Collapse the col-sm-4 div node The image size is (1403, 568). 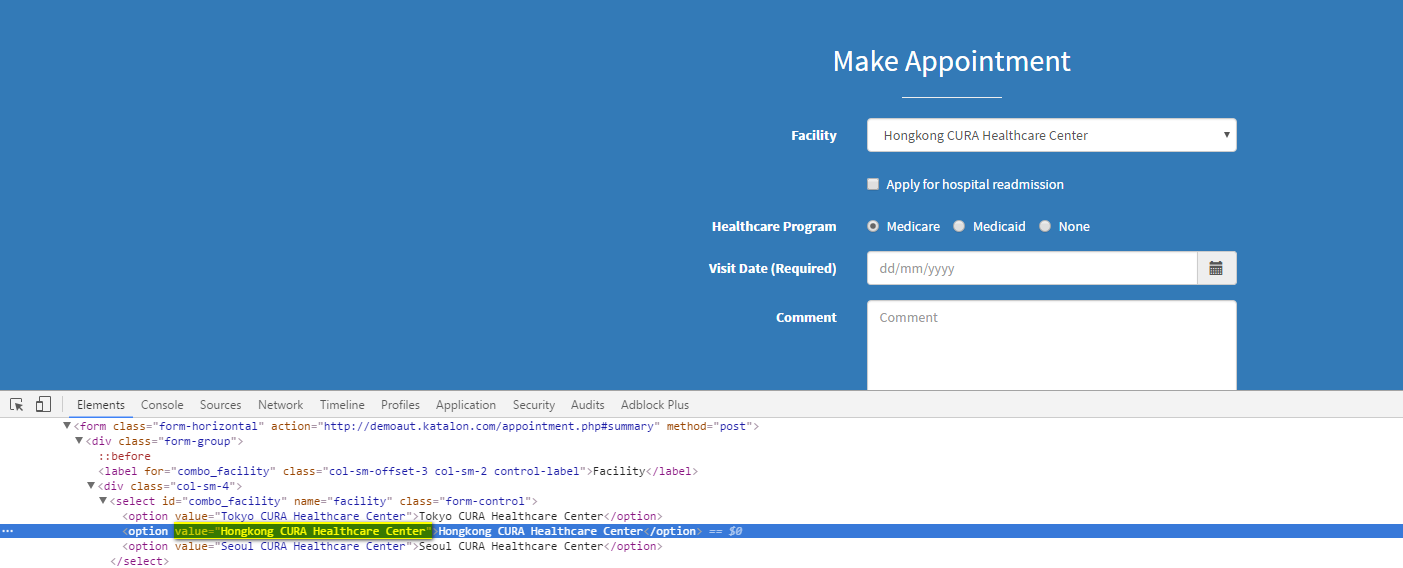coord(91,486)
